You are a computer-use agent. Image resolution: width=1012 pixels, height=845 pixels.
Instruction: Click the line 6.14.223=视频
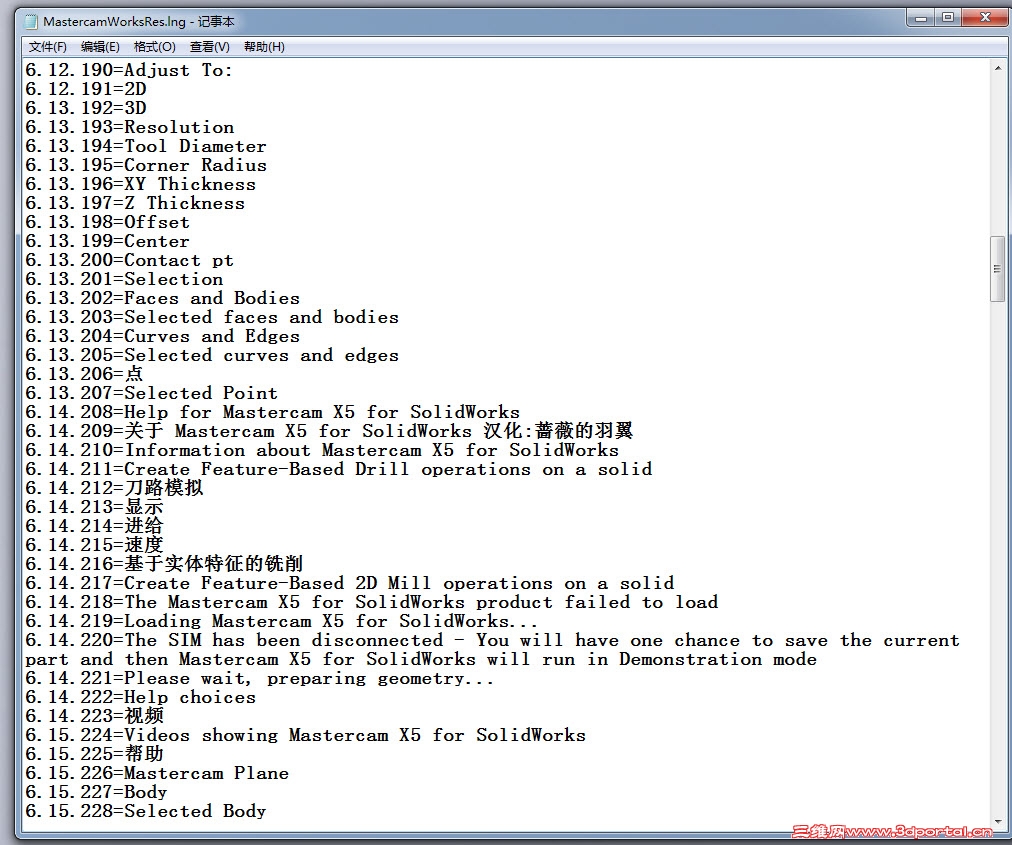94,715
